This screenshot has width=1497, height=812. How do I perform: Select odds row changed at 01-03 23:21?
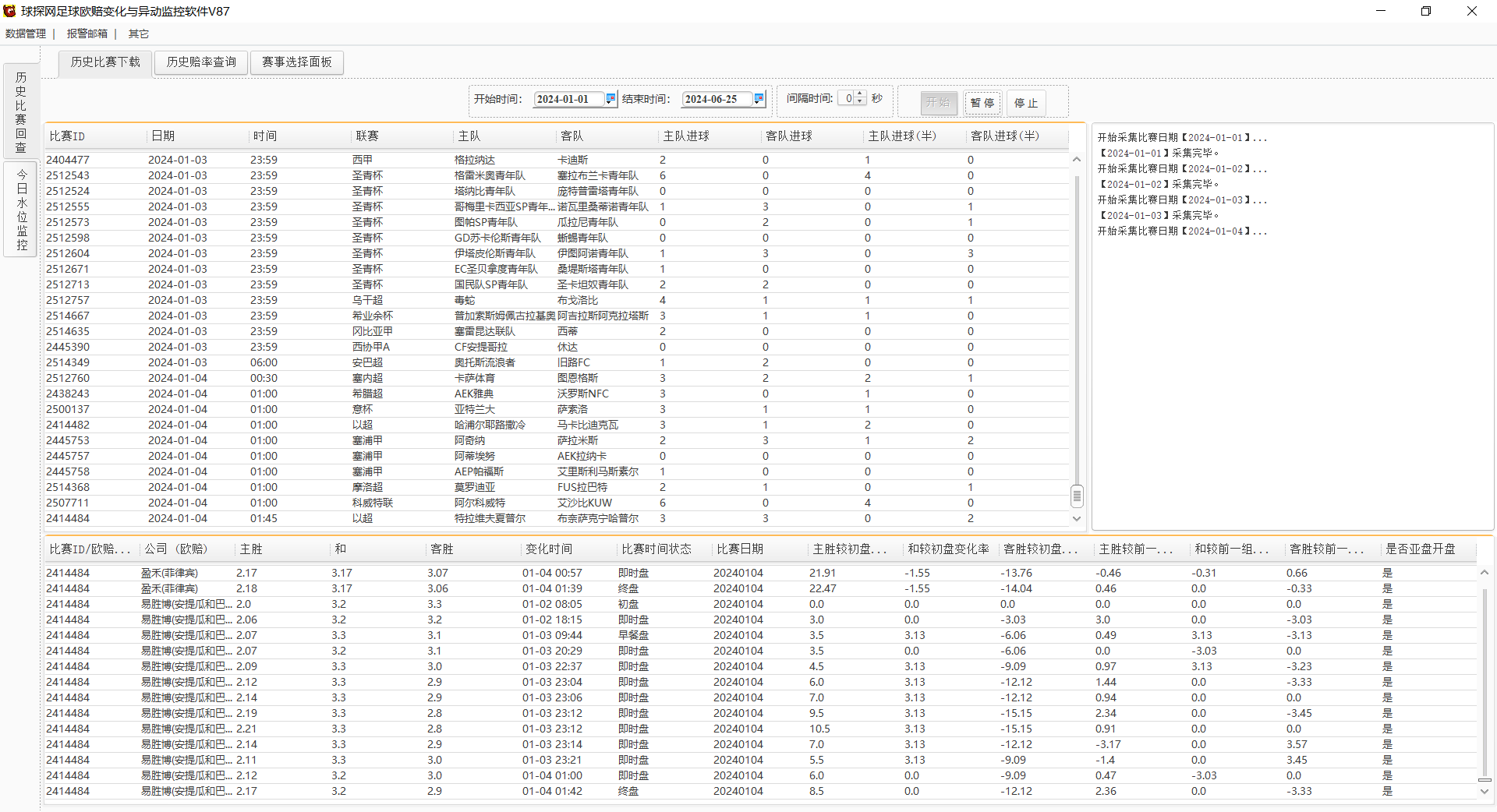click(x=761, y=760)
